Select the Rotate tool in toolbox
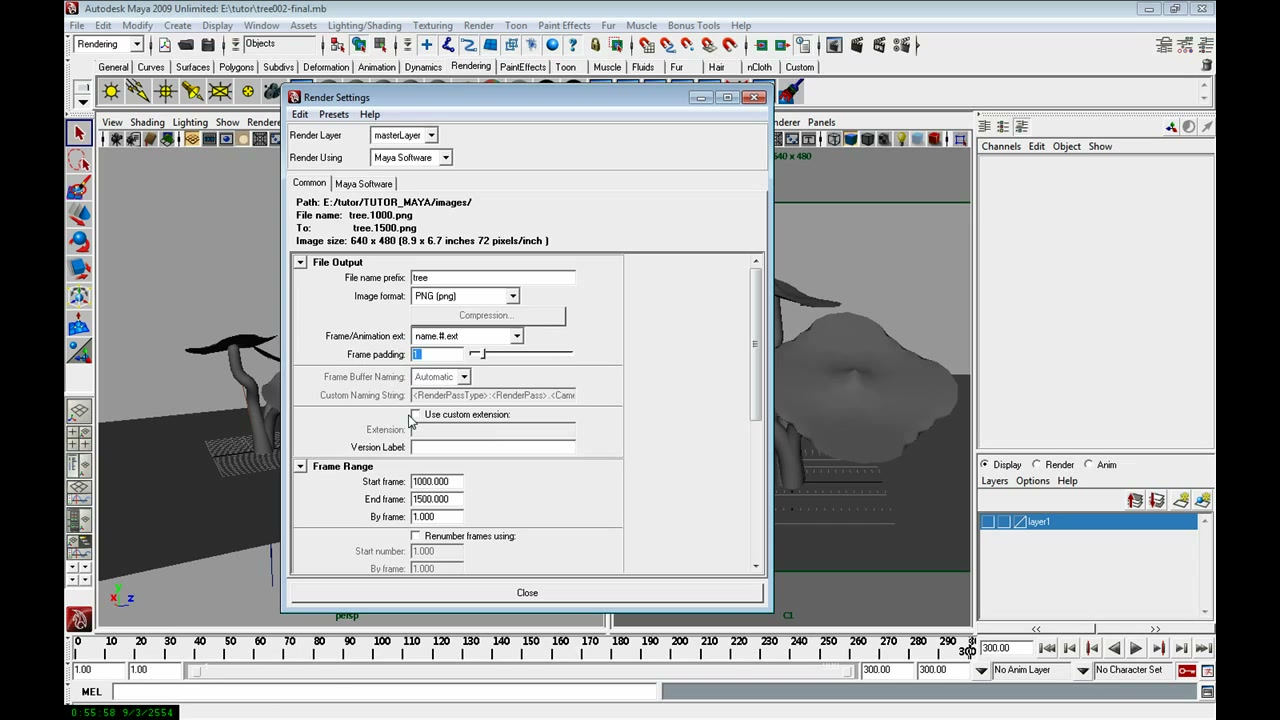Screen dimensions: 1280x720 point(79,242)
